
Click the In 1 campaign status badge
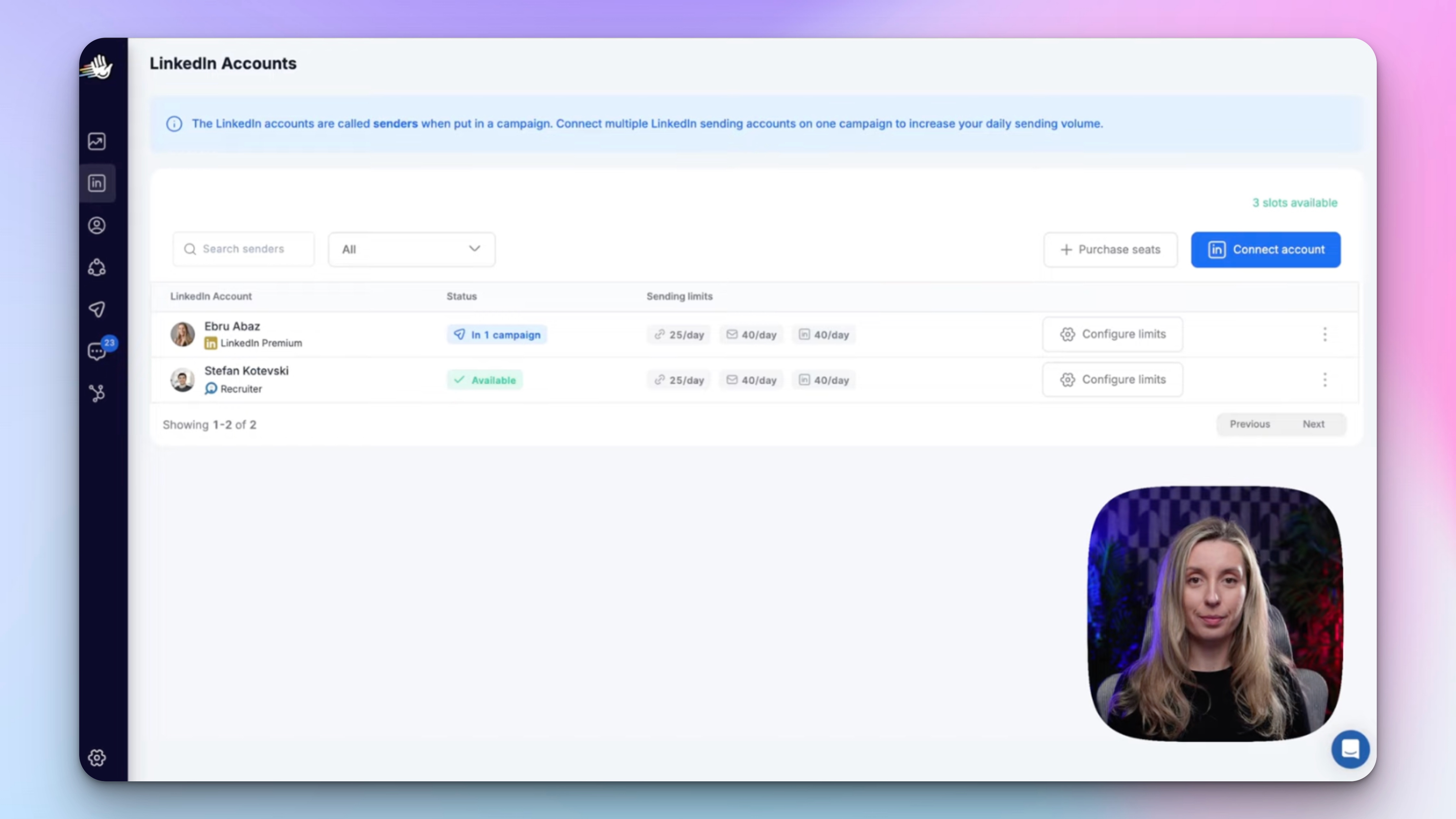pyautogui.click(x=497, y=334)
